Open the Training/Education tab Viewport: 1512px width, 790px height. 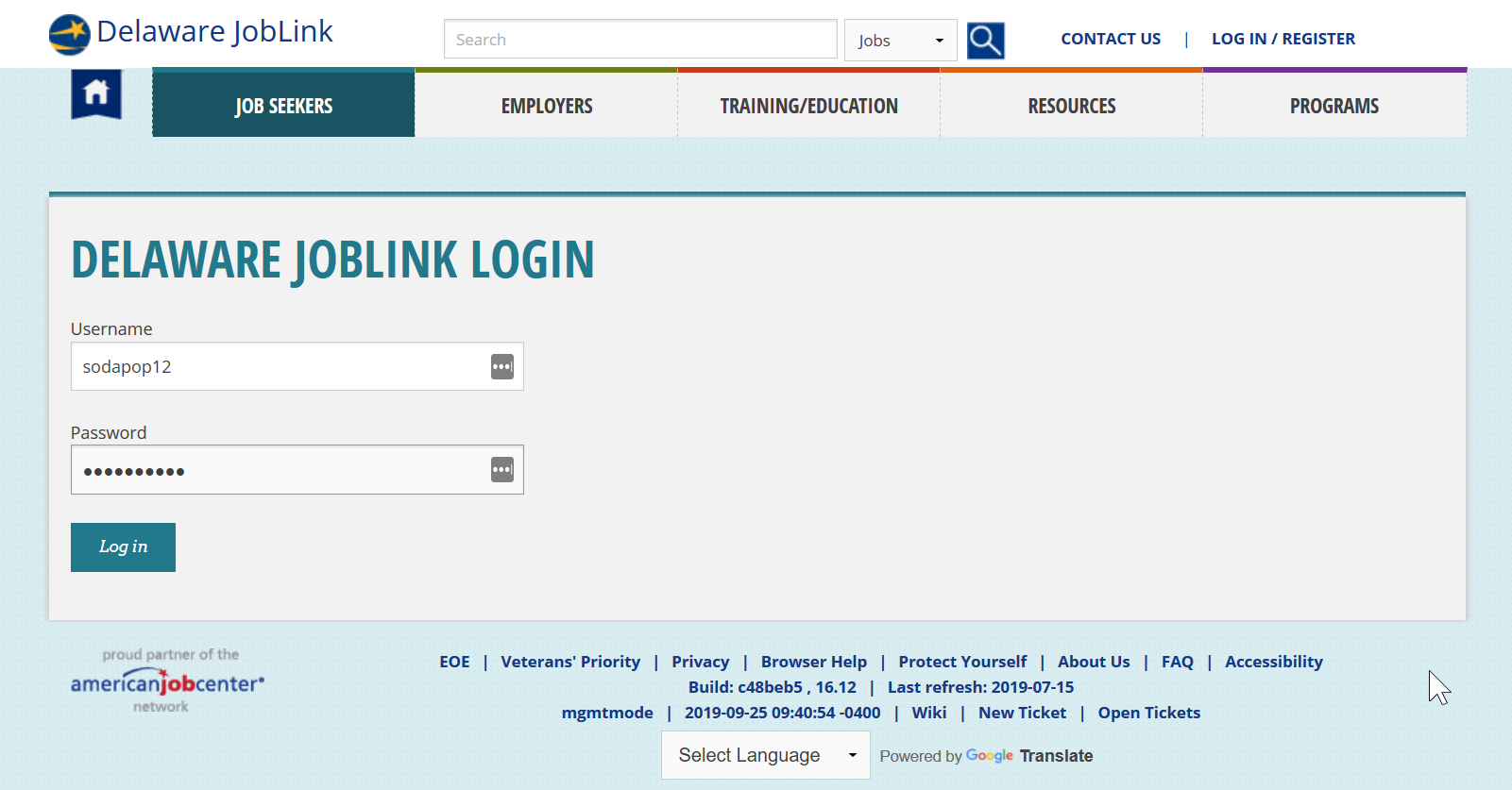[x=809, y=105]
